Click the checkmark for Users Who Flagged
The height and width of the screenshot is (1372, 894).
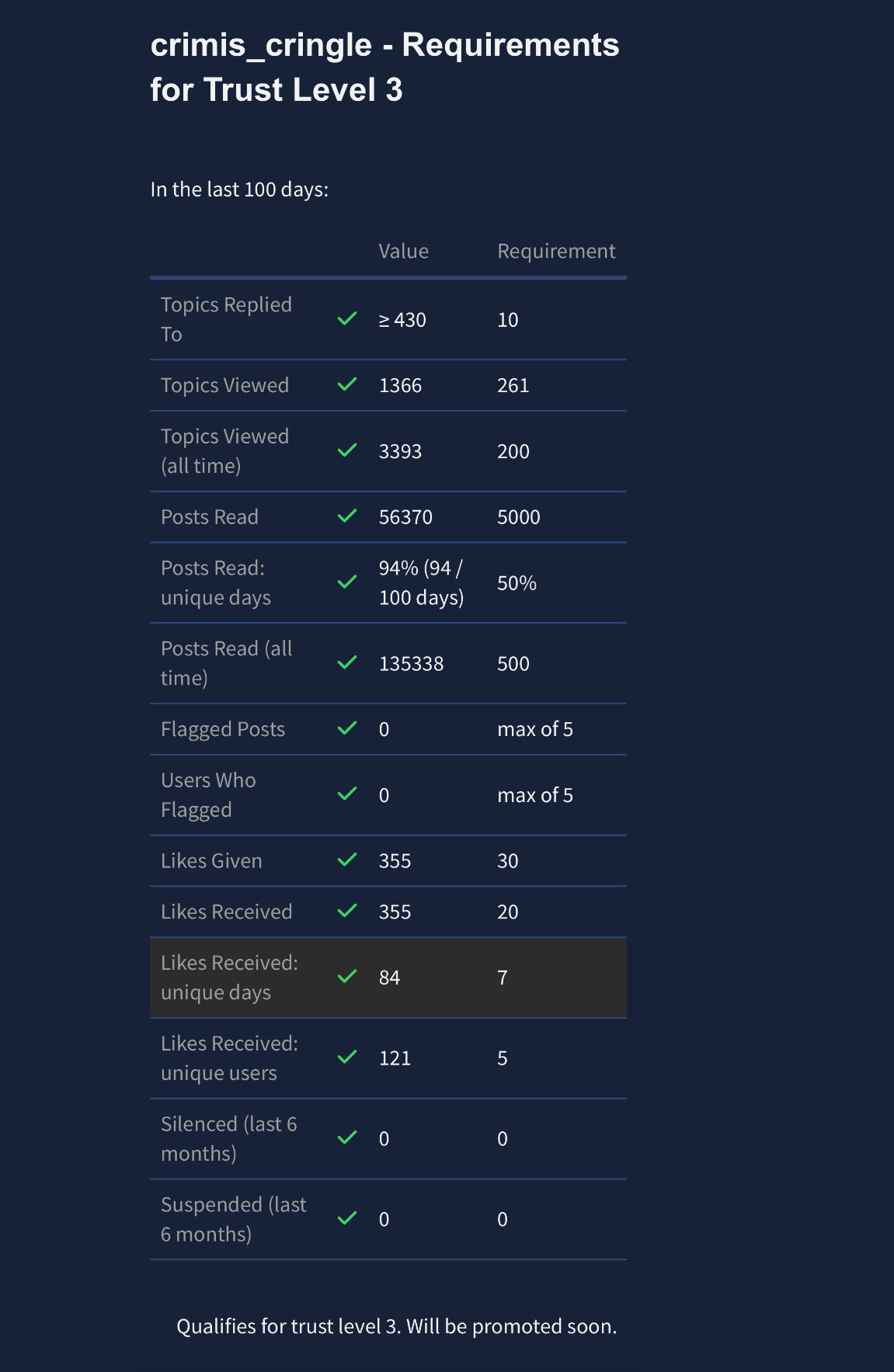347,794
